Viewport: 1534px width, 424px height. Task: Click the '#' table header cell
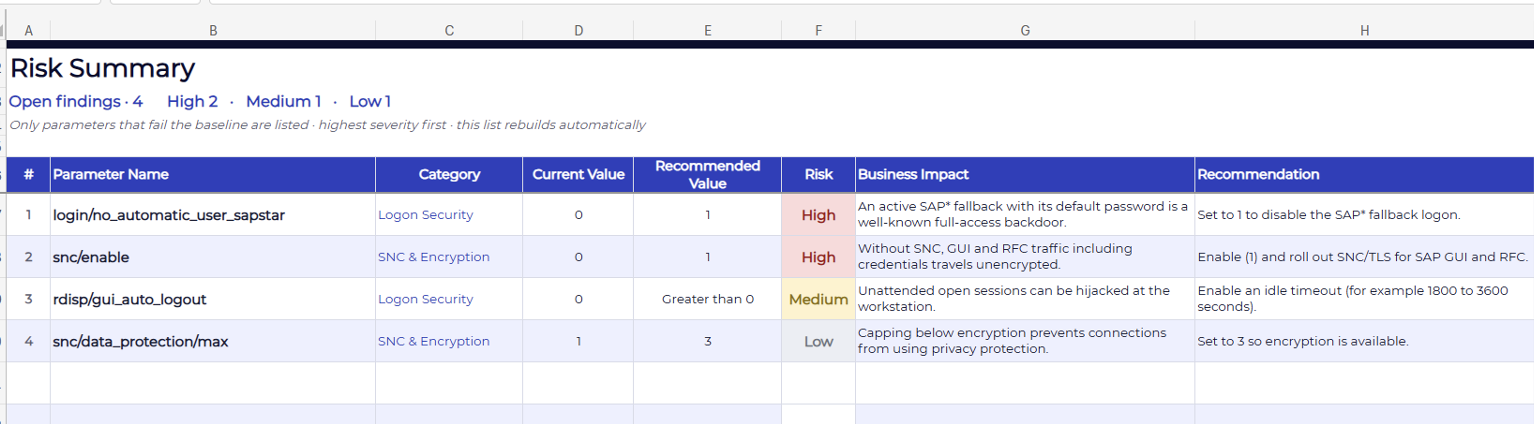pyautogui.click(x=28, y=174)
